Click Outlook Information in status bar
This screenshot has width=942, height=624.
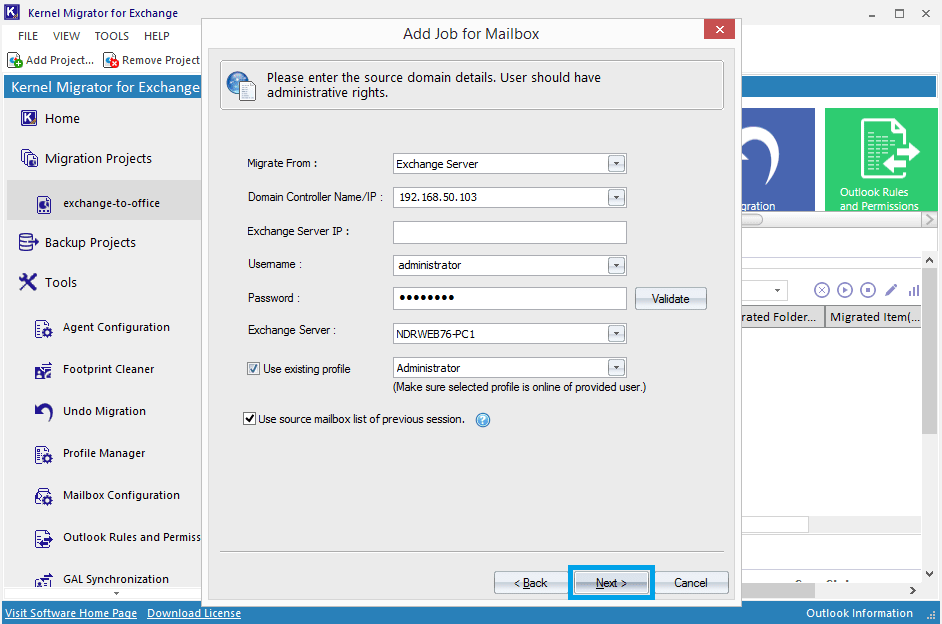pos(859,613)
